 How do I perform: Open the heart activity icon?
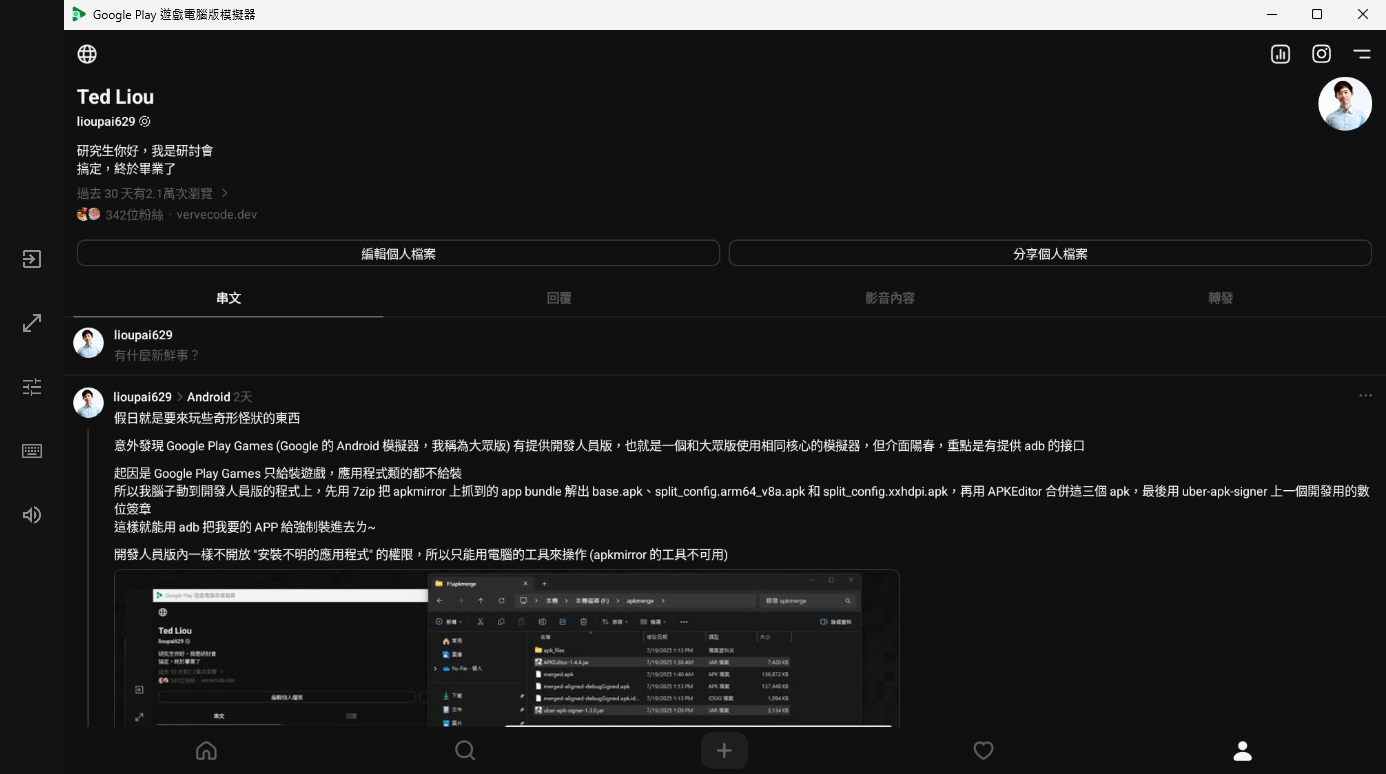[x=983, y=750]
